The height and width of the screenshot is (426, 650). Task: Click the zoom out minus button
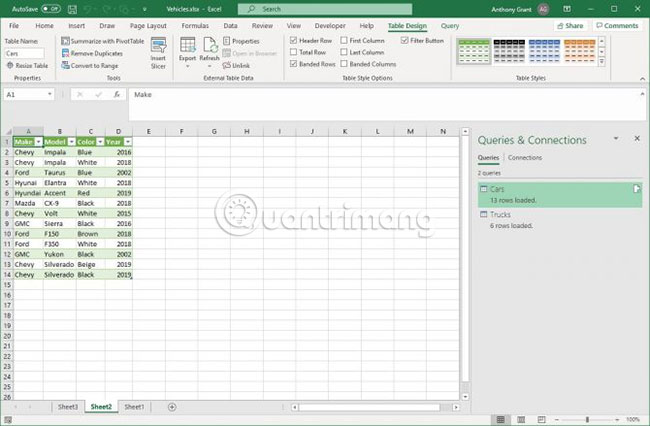click(557, 419)
